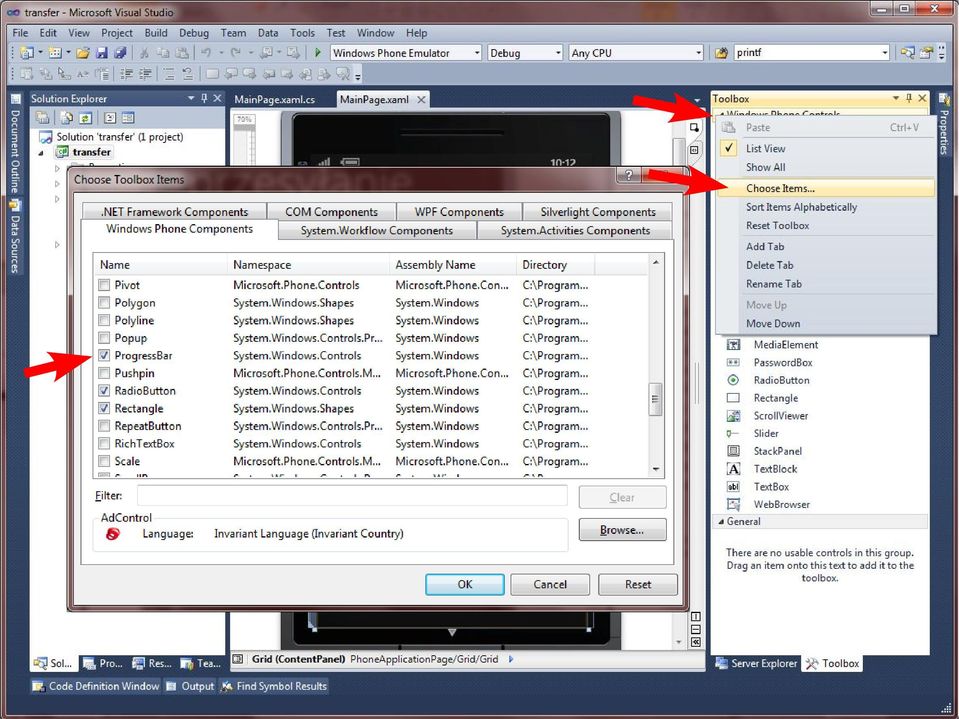Uncheck the ProgressBar checkbox
The image size is (959, 719).
[x=104, y=355]
